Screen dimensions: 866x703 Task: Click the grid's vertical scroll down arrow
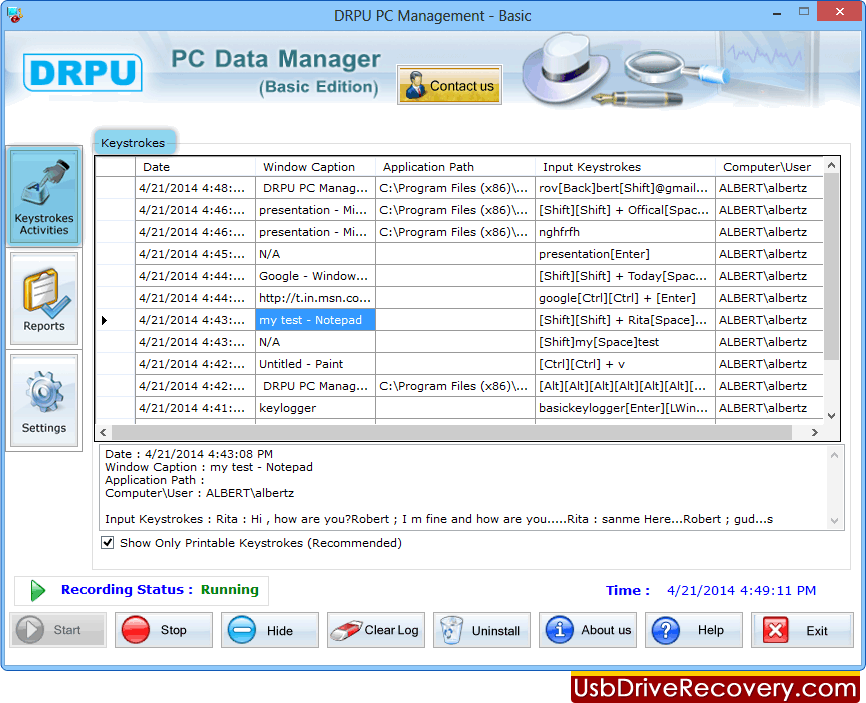[x=831, y=416]
